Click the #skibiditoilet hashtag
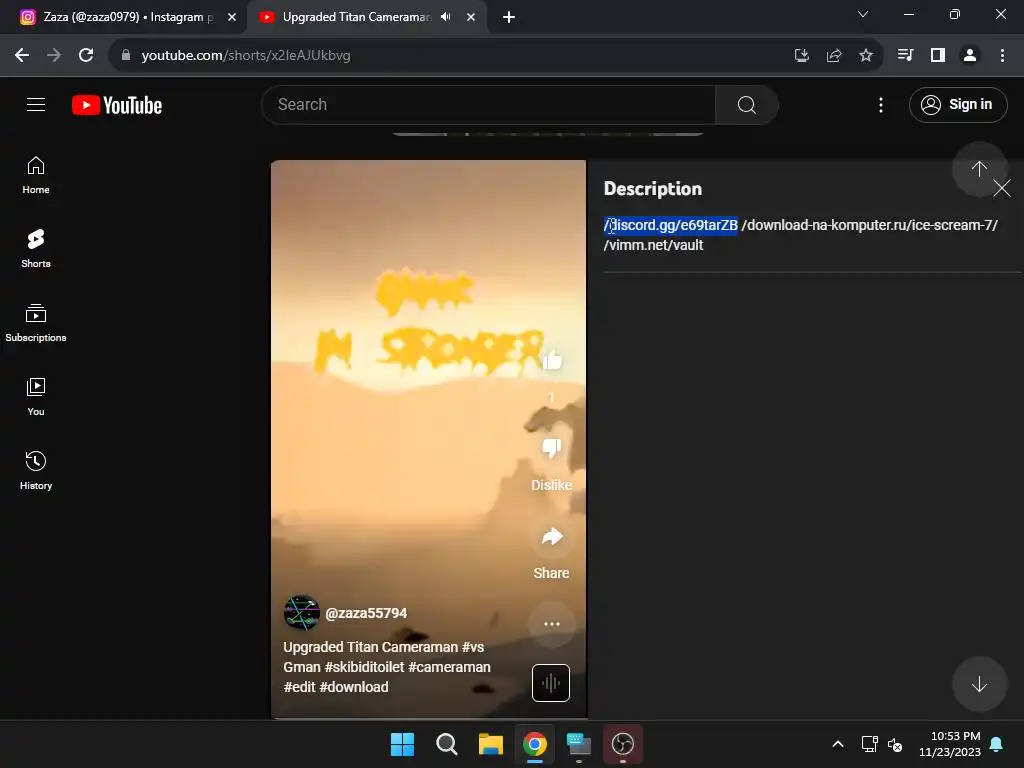 pos(364,667)
